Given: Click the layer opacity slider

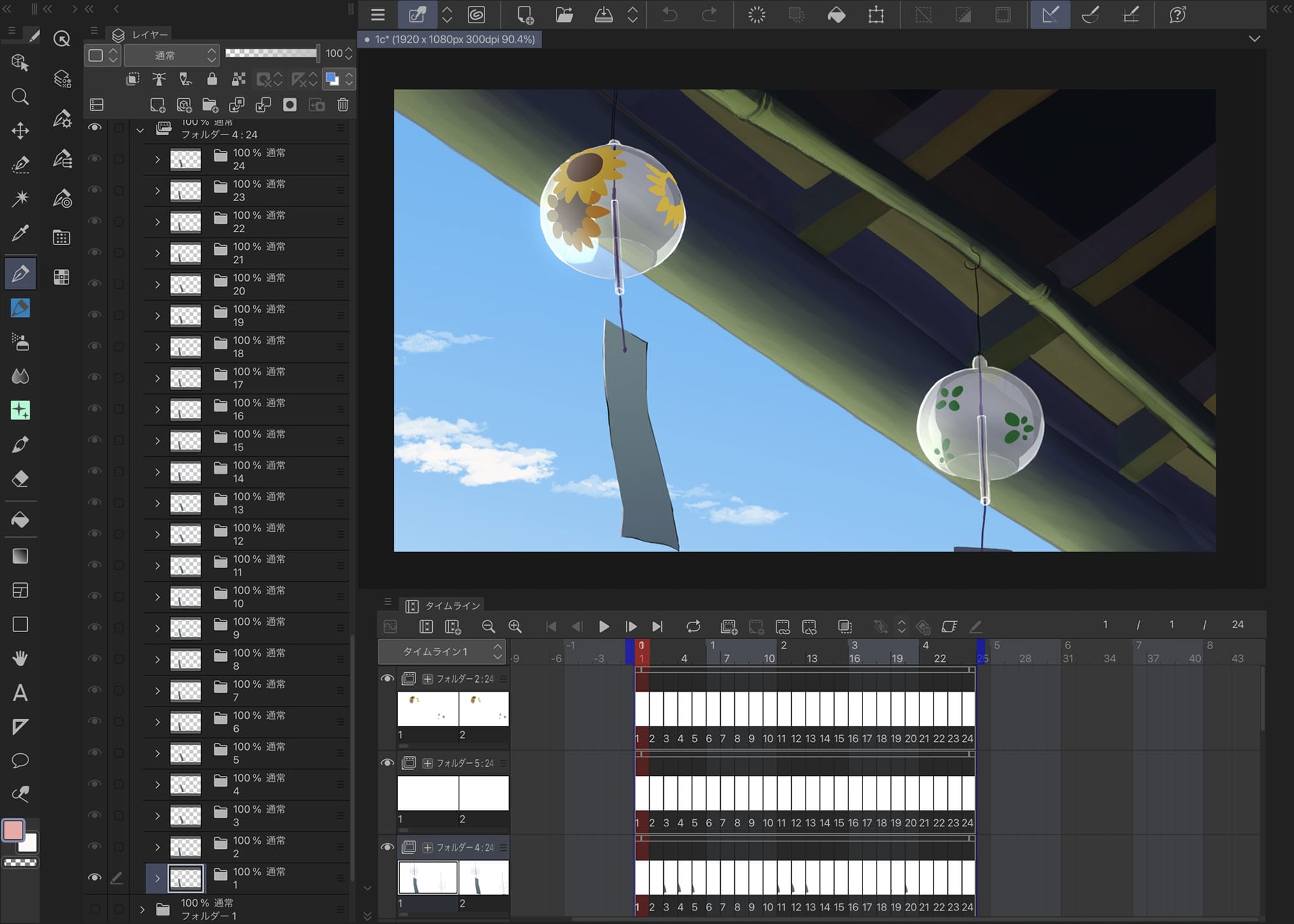Looking at the screenshot, I should coord(271,54).
